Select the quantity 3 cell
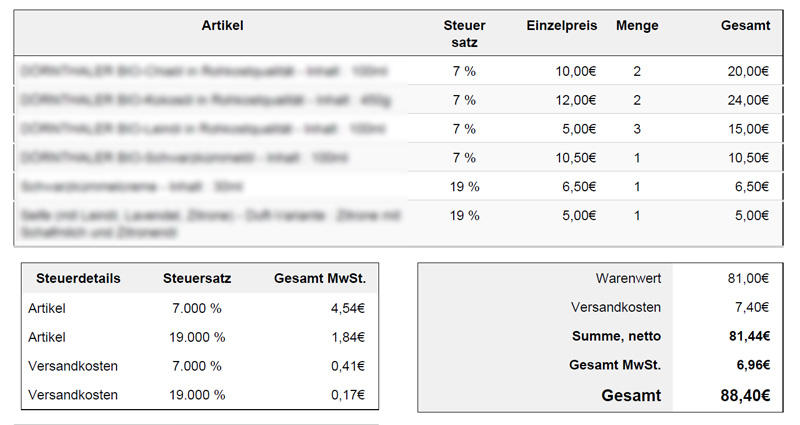 coord(637,129)
